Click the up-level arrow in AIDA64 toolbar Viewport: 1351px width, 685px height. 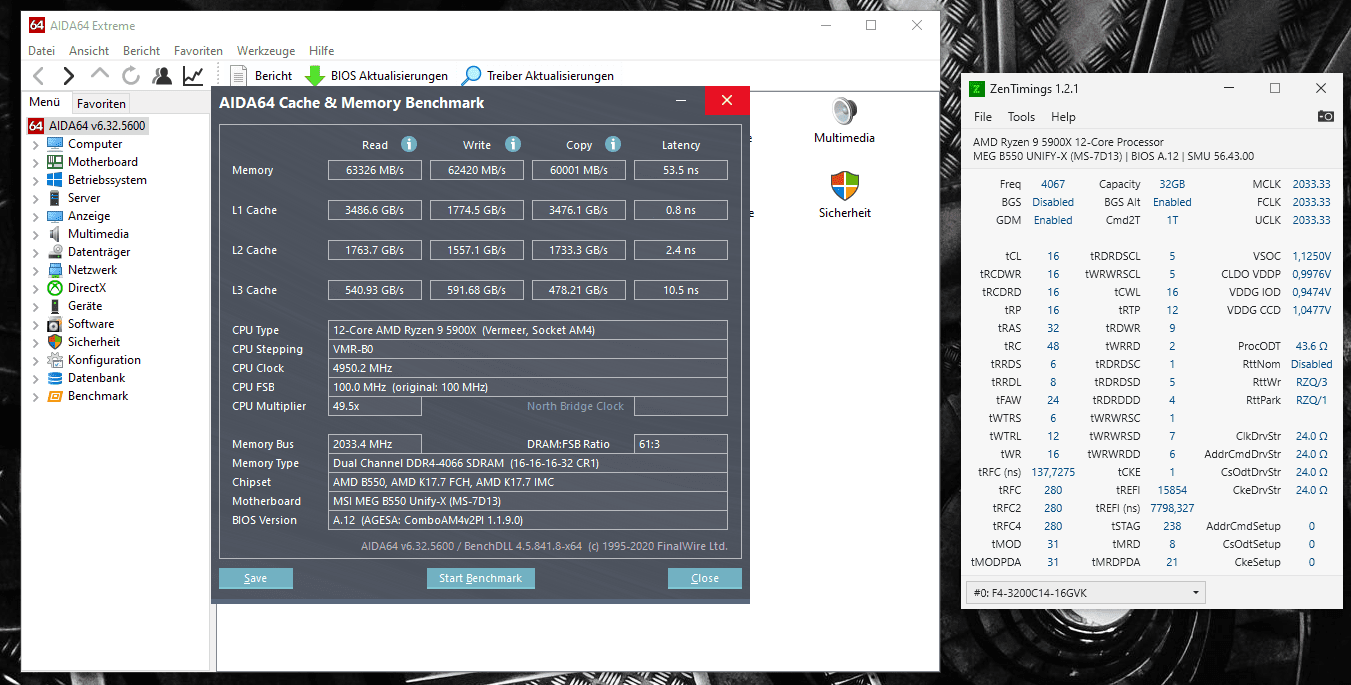(100, 74)
